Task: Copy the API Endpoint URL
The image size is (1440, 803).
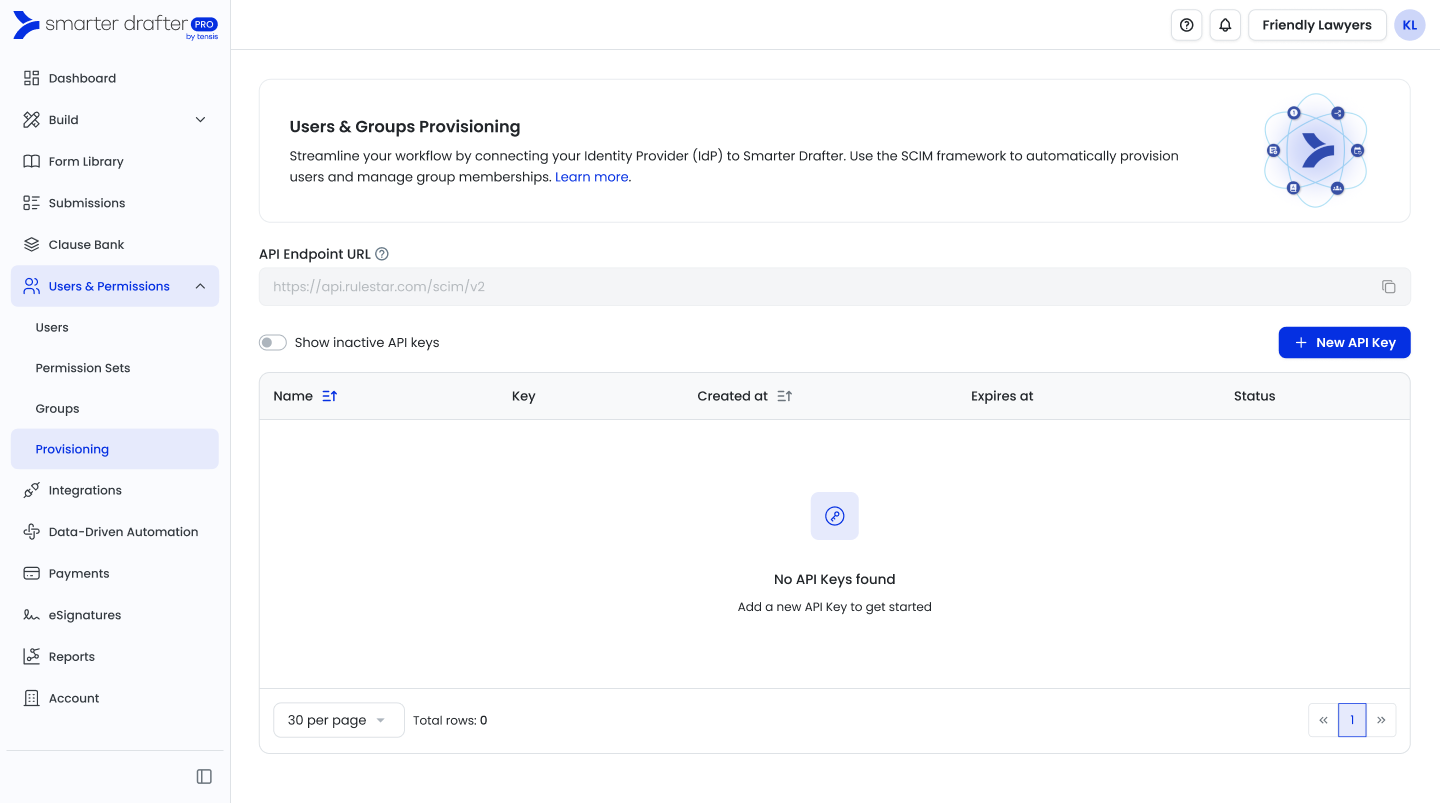Action: pyautogui.click(x=1388, y=287)
